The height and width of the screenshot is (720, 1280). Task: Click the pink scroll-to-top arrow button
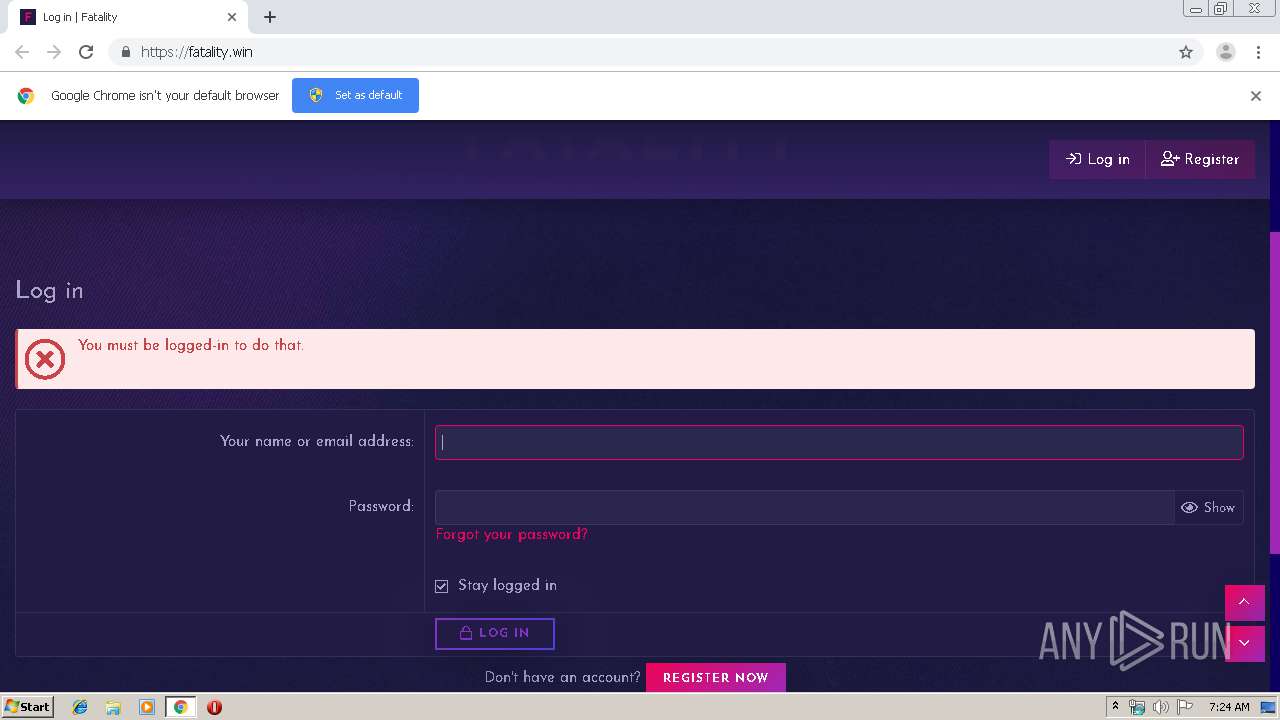[x=1244, y=602]
